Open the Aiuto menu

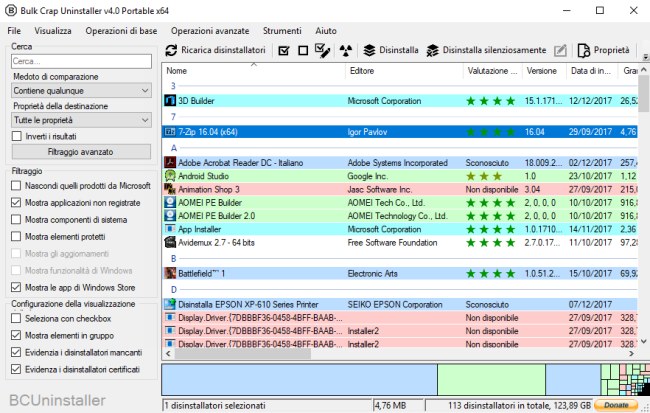326,31
